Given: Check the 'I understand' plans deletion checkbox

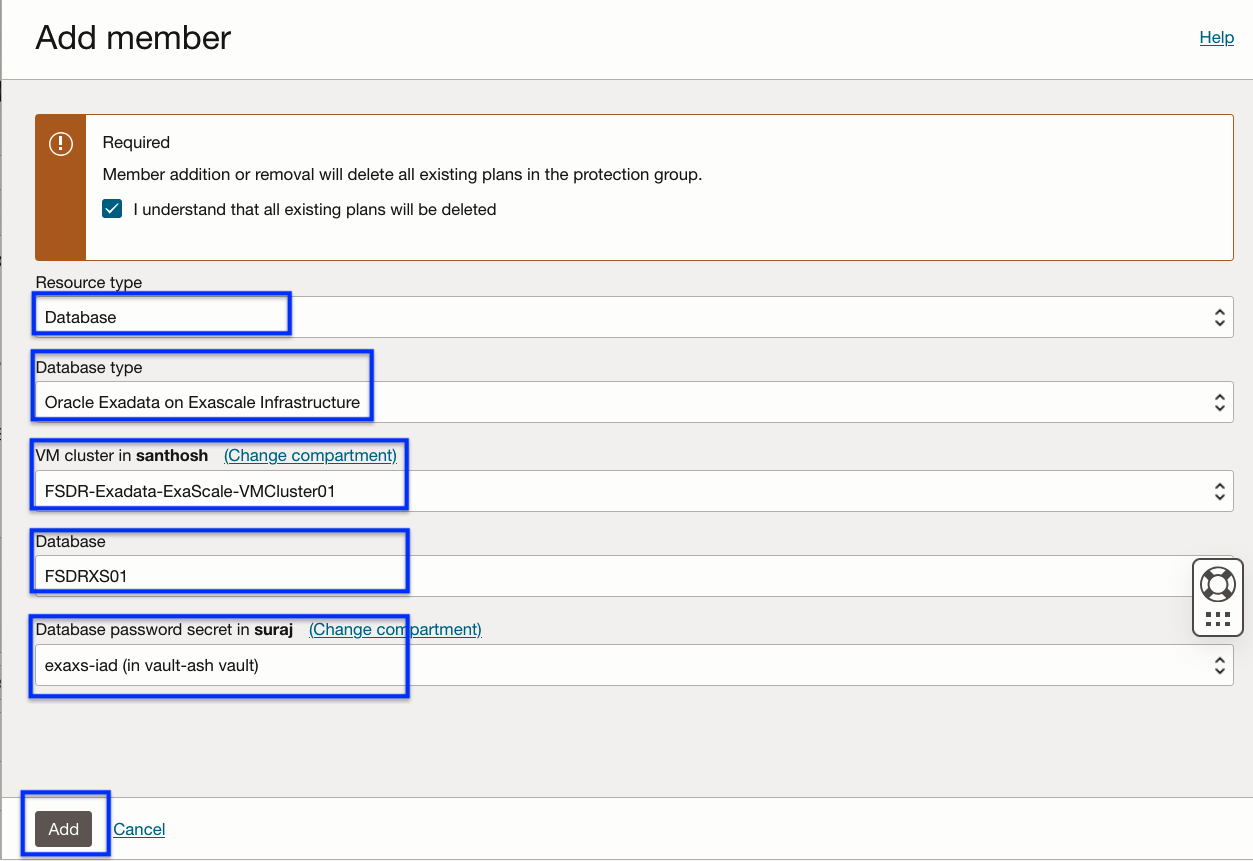Looking at the screenshot, I should [x=112, y=210].
